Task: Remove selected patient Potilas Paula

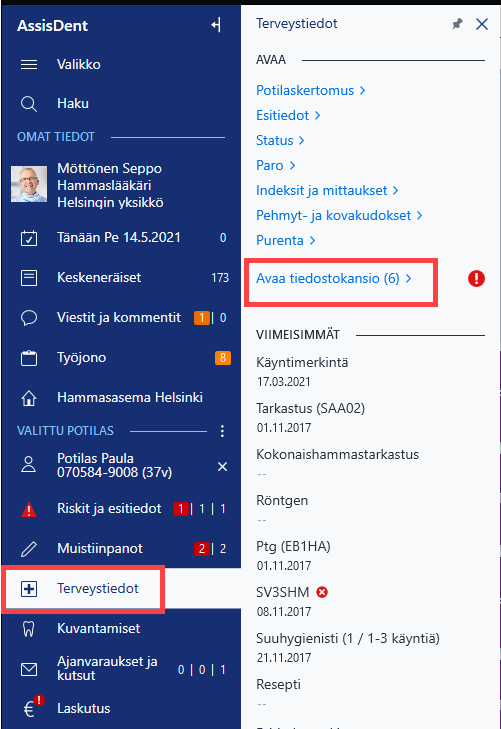Action: [x=223, y=466]
